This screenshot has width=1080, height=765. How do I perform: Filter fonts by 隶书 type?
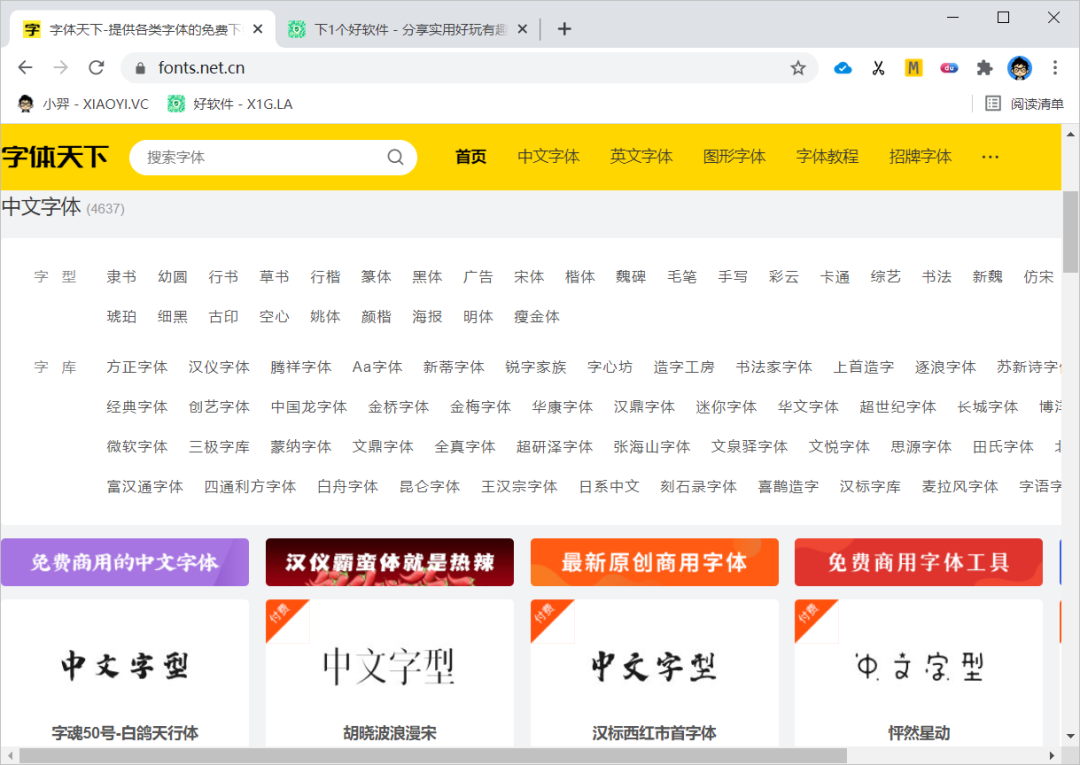pos(121,277)
